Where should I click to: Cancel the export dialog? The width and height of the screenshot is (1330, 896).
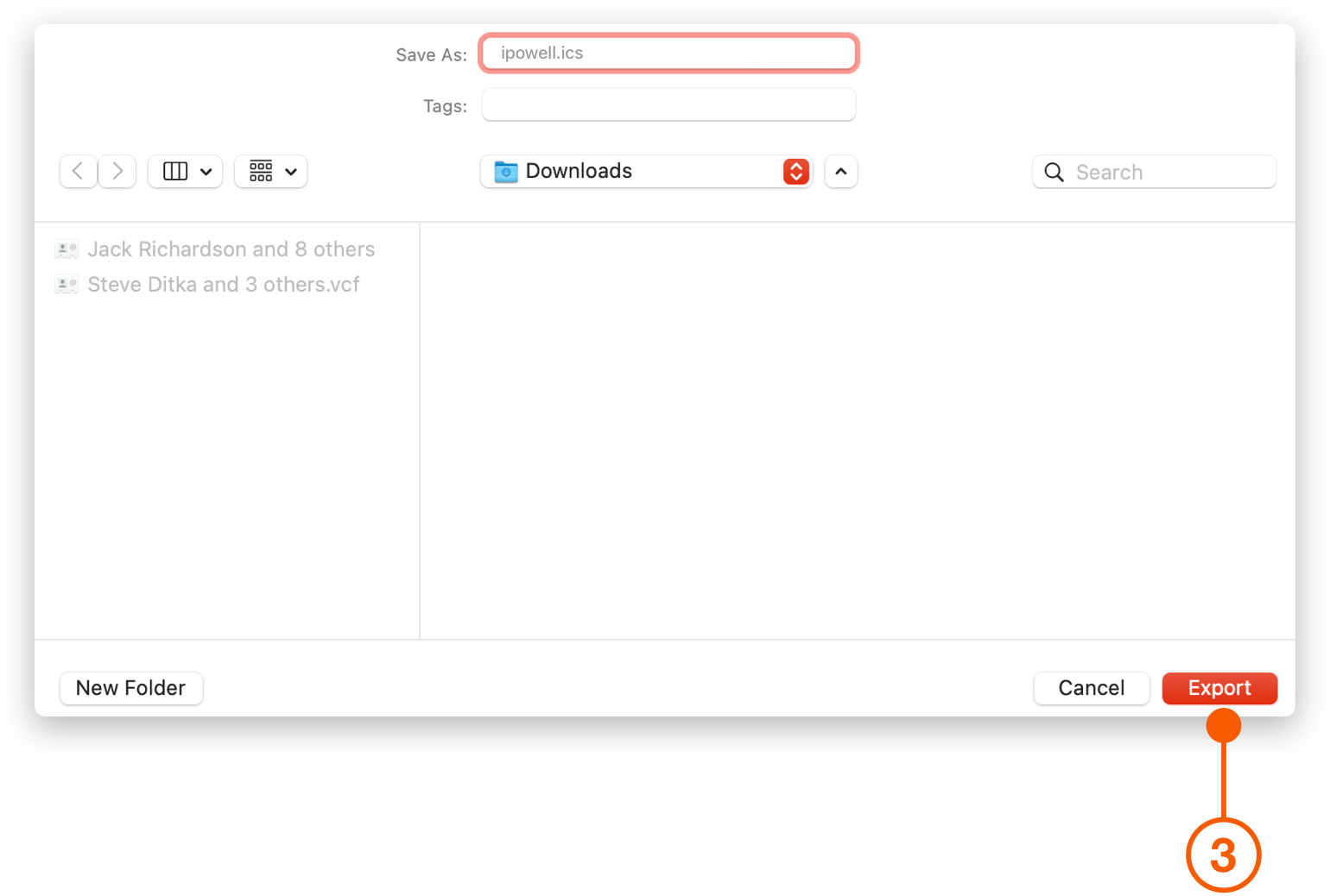pos(1091,688)
